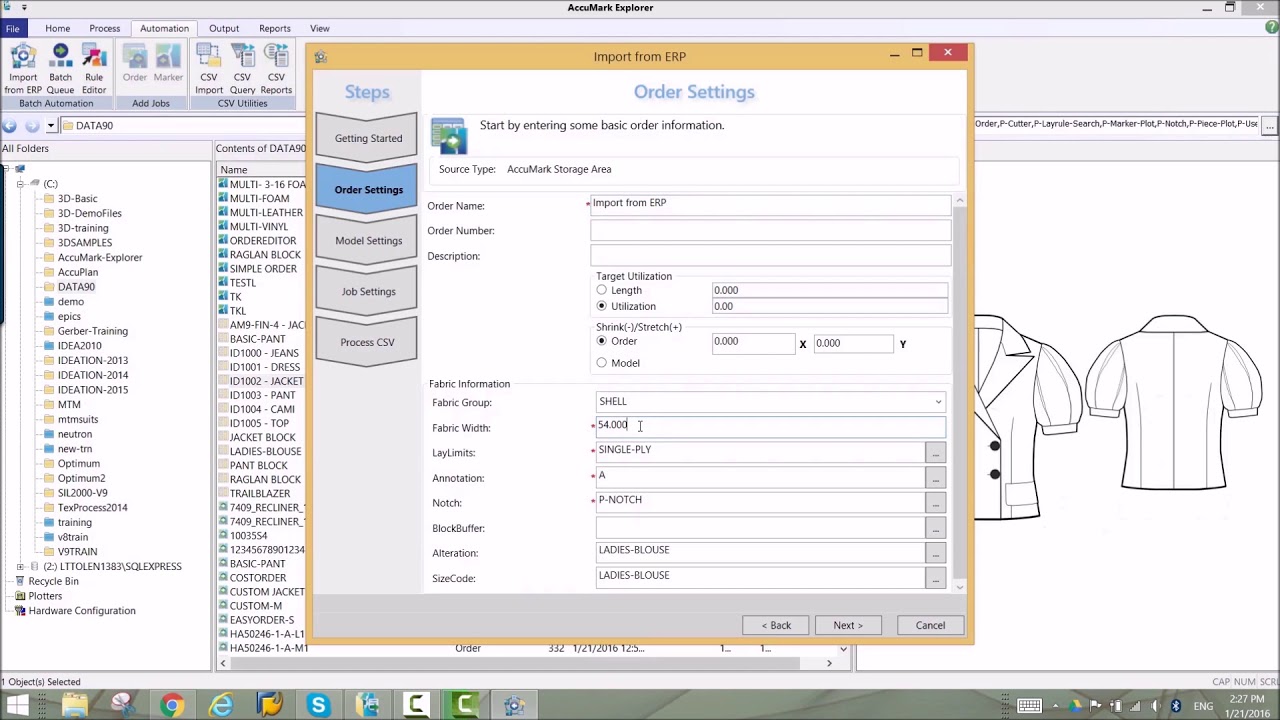Open Import from ERP ribbon icon
Screen dimensions: 1280x720
coord(23,69)
